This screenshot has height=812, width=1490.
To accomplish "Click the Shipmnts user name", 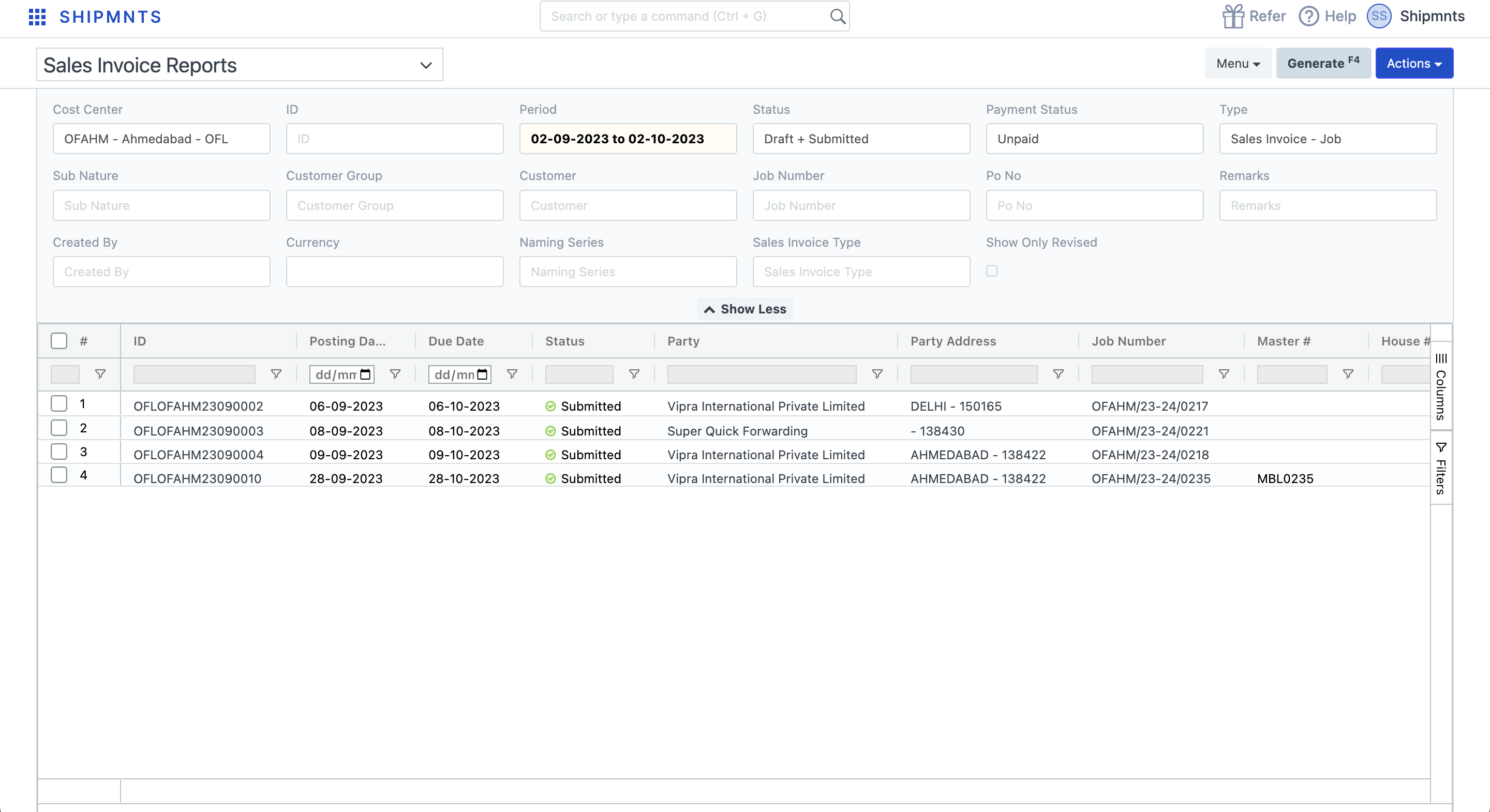I will [1432, 16].
